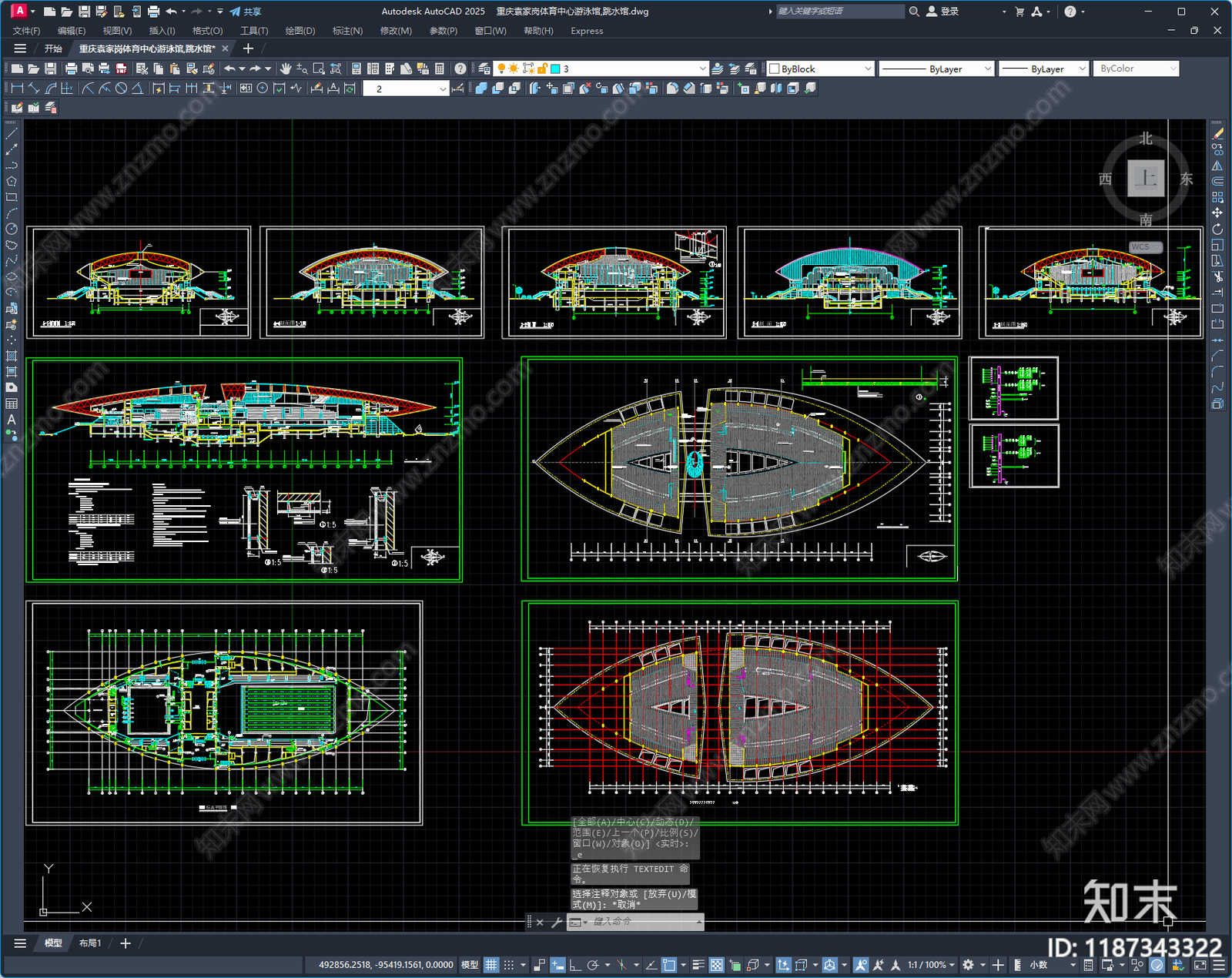Click the WCS label under ViewCube
Screen dimensions: 1232x978
pos(1145,247)
